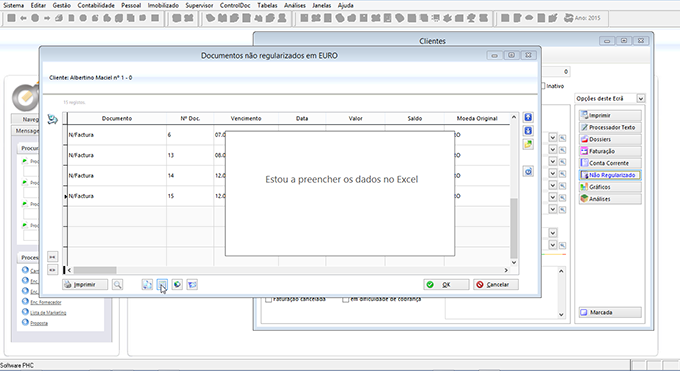
Task: Click the blue move-down icon right of the grid
Action: coord(528,131)
